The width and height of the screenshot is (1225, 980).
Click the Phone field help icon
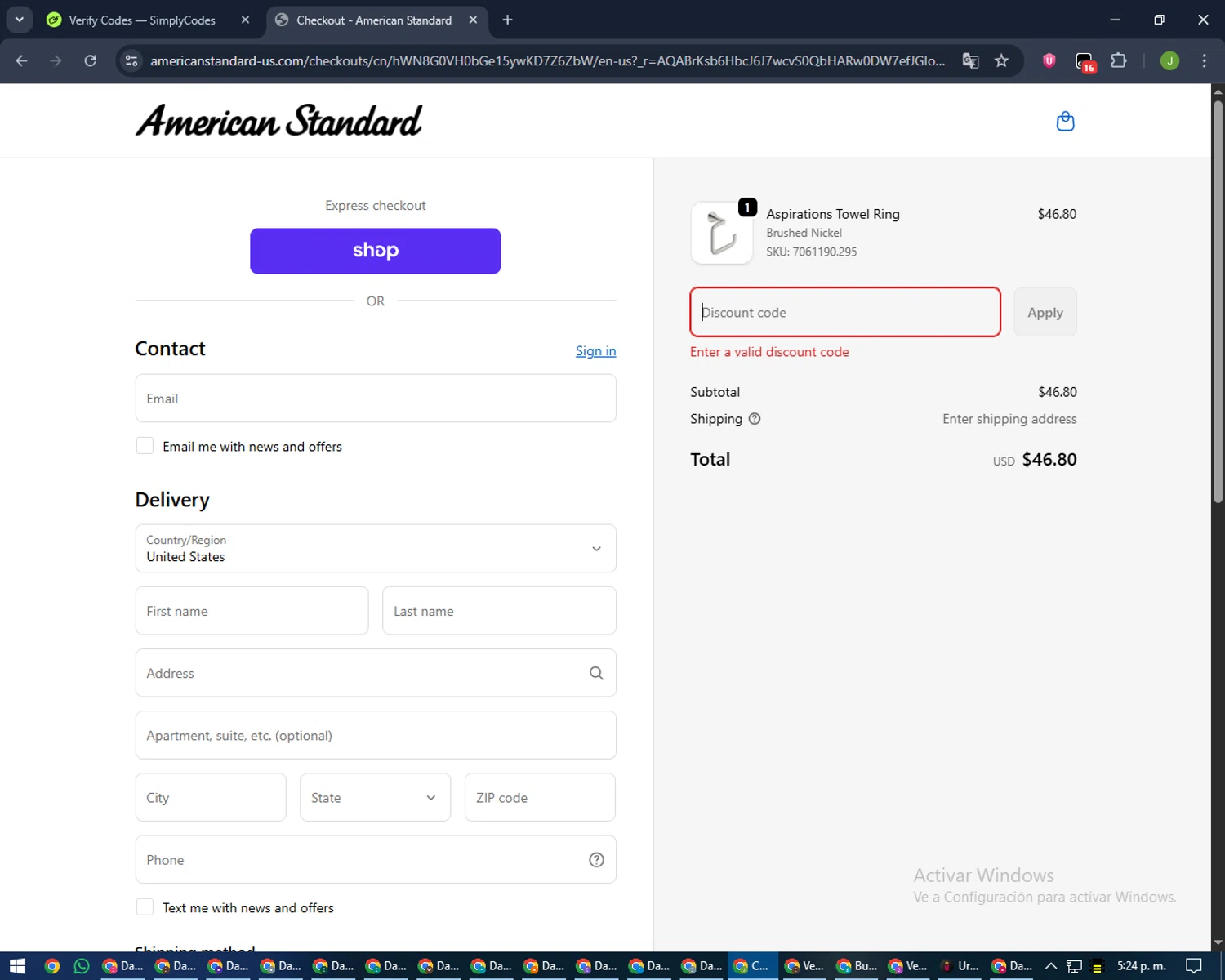[596, 859]
